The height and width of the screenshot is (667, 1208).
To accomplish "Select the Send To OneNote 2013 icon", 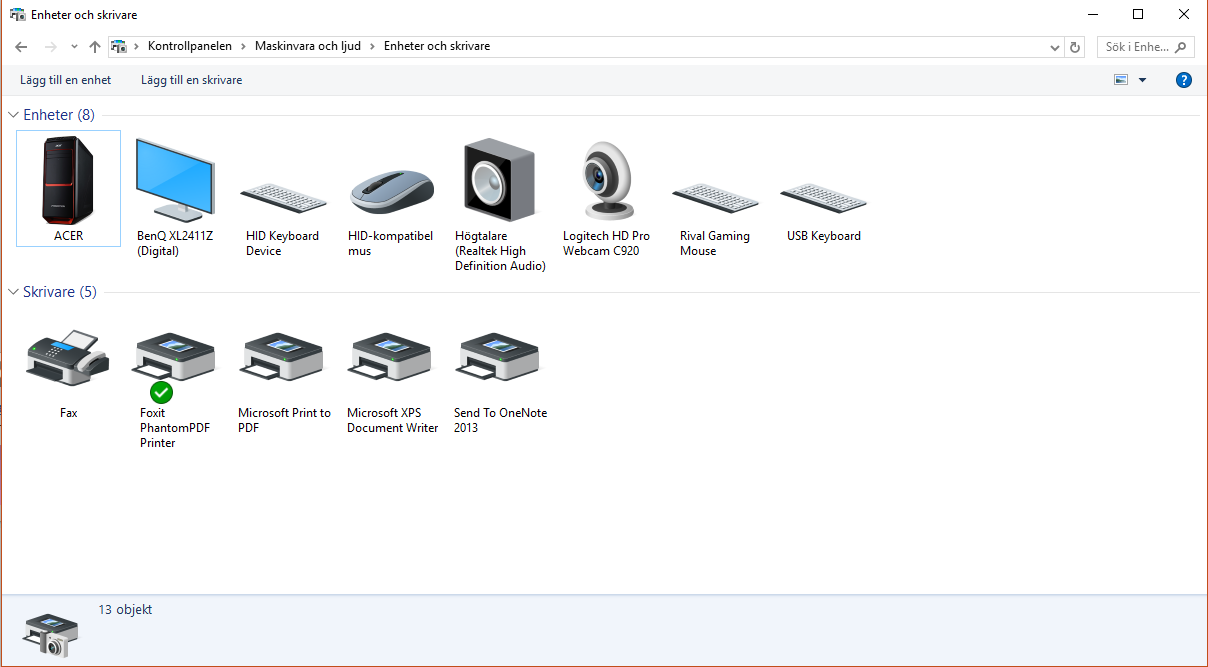I will 499,357.
